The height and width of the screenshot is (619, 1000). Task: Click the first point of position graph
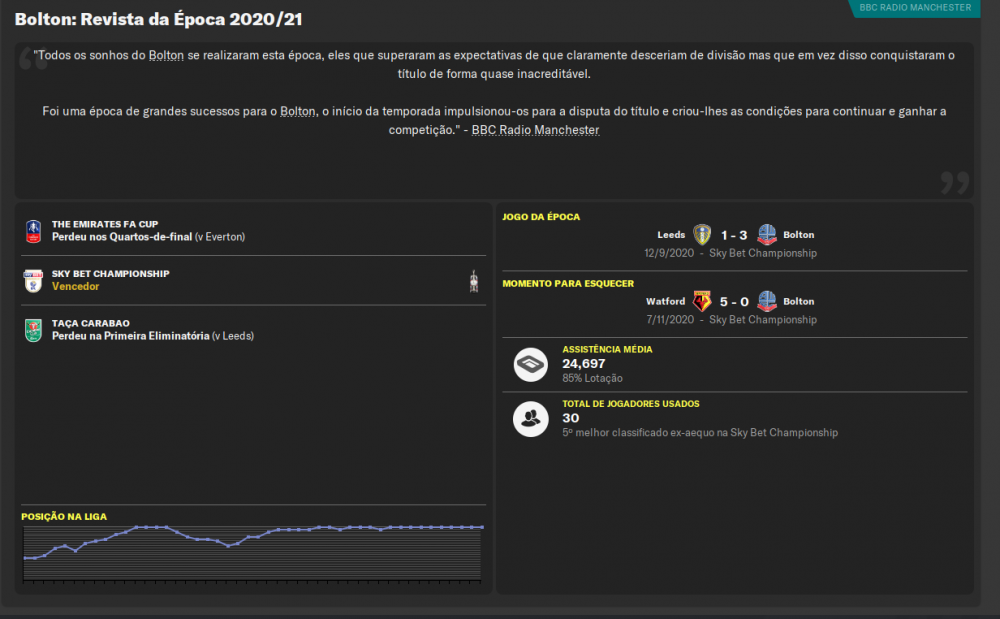26,558
